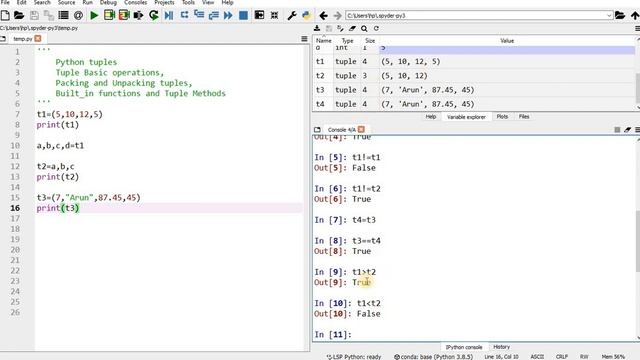Close the Console 4/A tab

click(x=361, y=130)
